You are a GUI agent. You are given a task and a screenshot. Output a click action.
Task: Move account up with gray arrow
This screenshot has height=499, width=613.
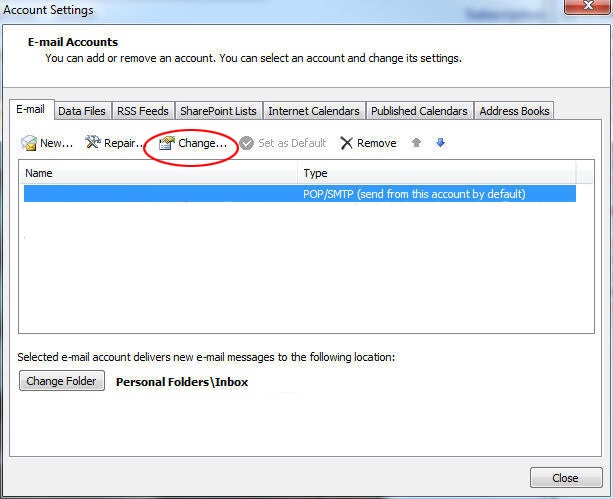(x=417, y=143)
